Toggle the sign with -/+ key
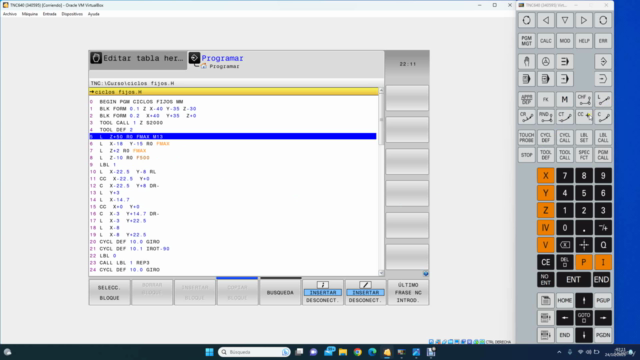This screenshot has width=640, height=360. coord(603,228)
